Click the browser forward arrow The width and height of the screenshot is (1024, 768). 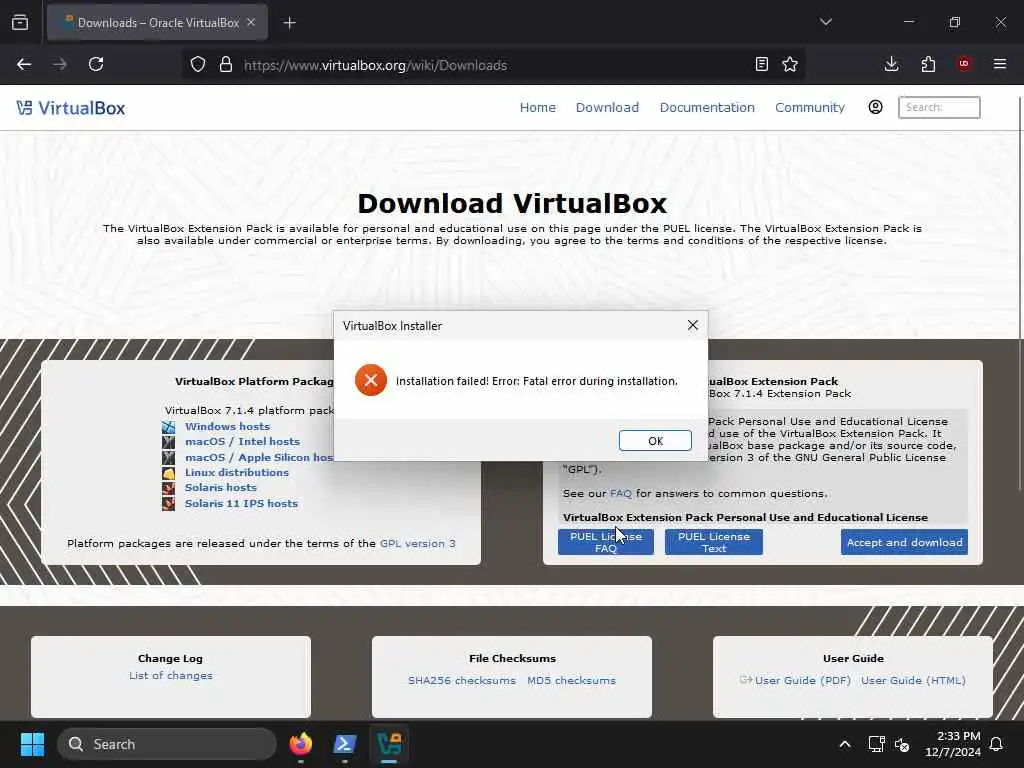(60, 64)
